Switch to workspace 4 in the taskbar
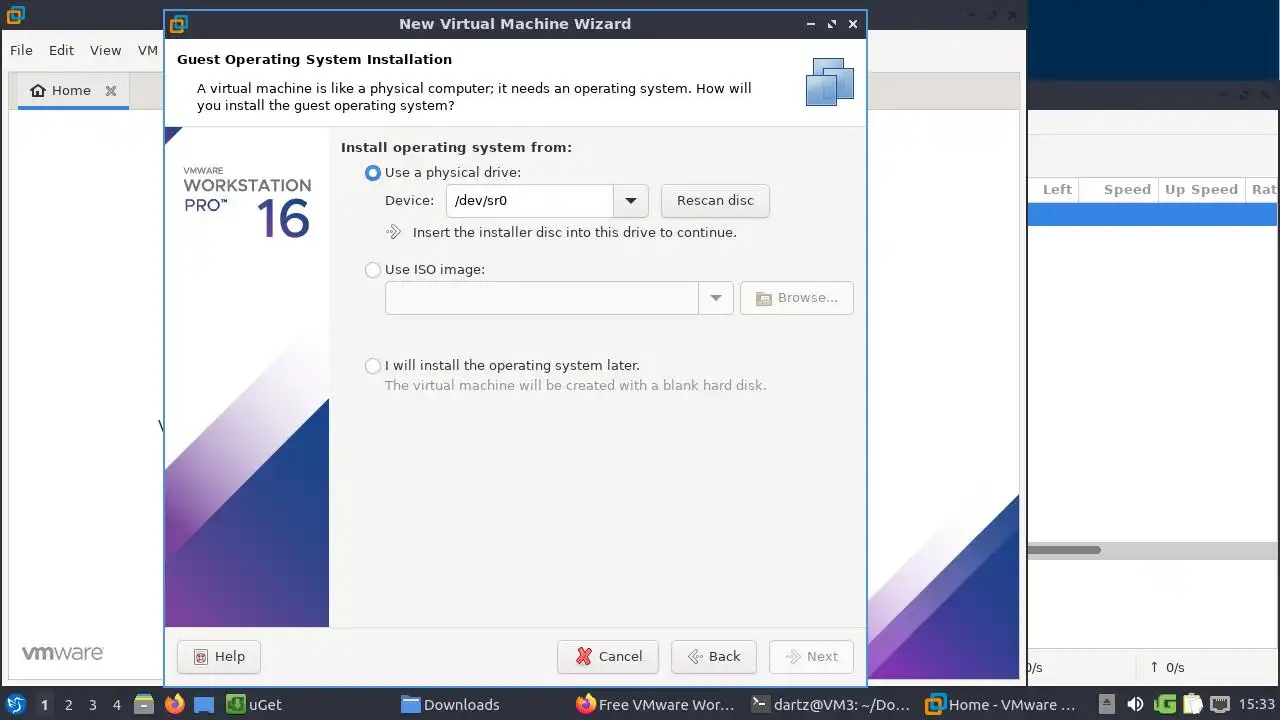 116,705
